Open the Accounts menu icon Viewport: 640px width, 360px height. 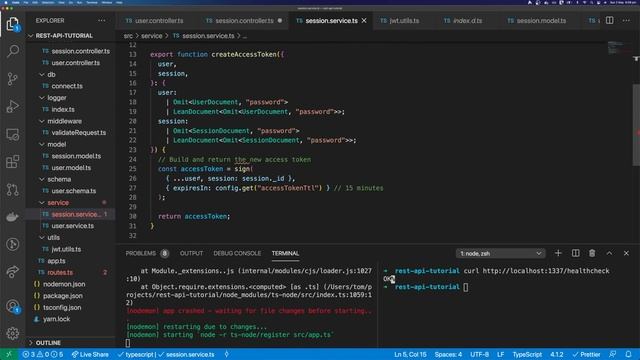[13, 306]
